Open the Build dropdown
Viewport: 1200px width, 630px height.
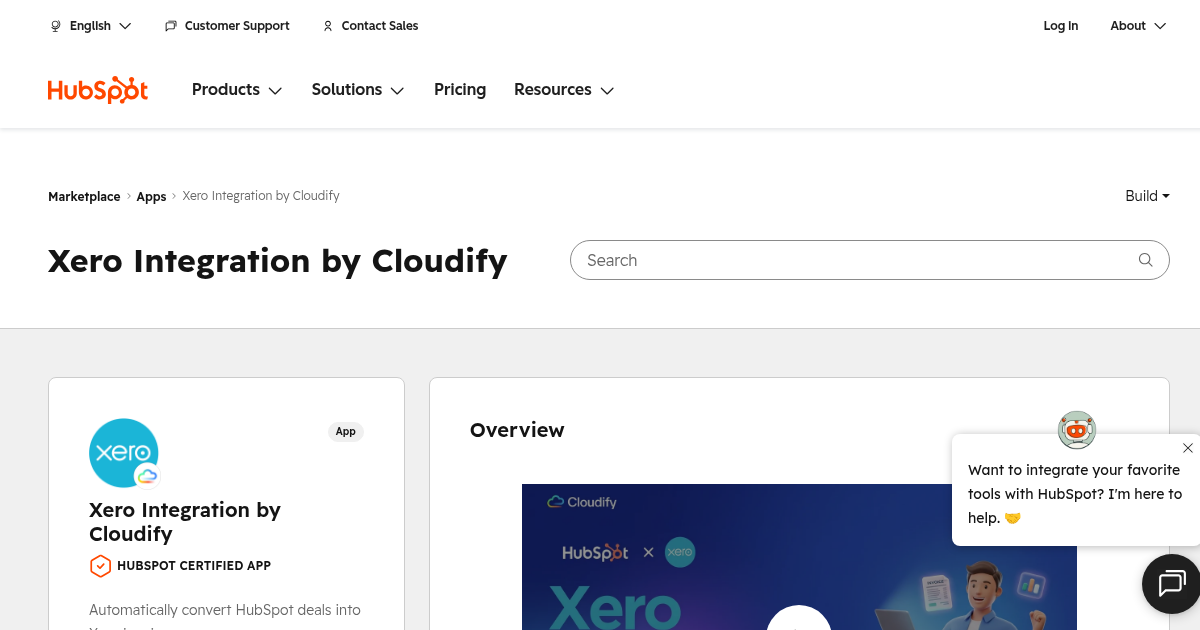point(1147,196)
